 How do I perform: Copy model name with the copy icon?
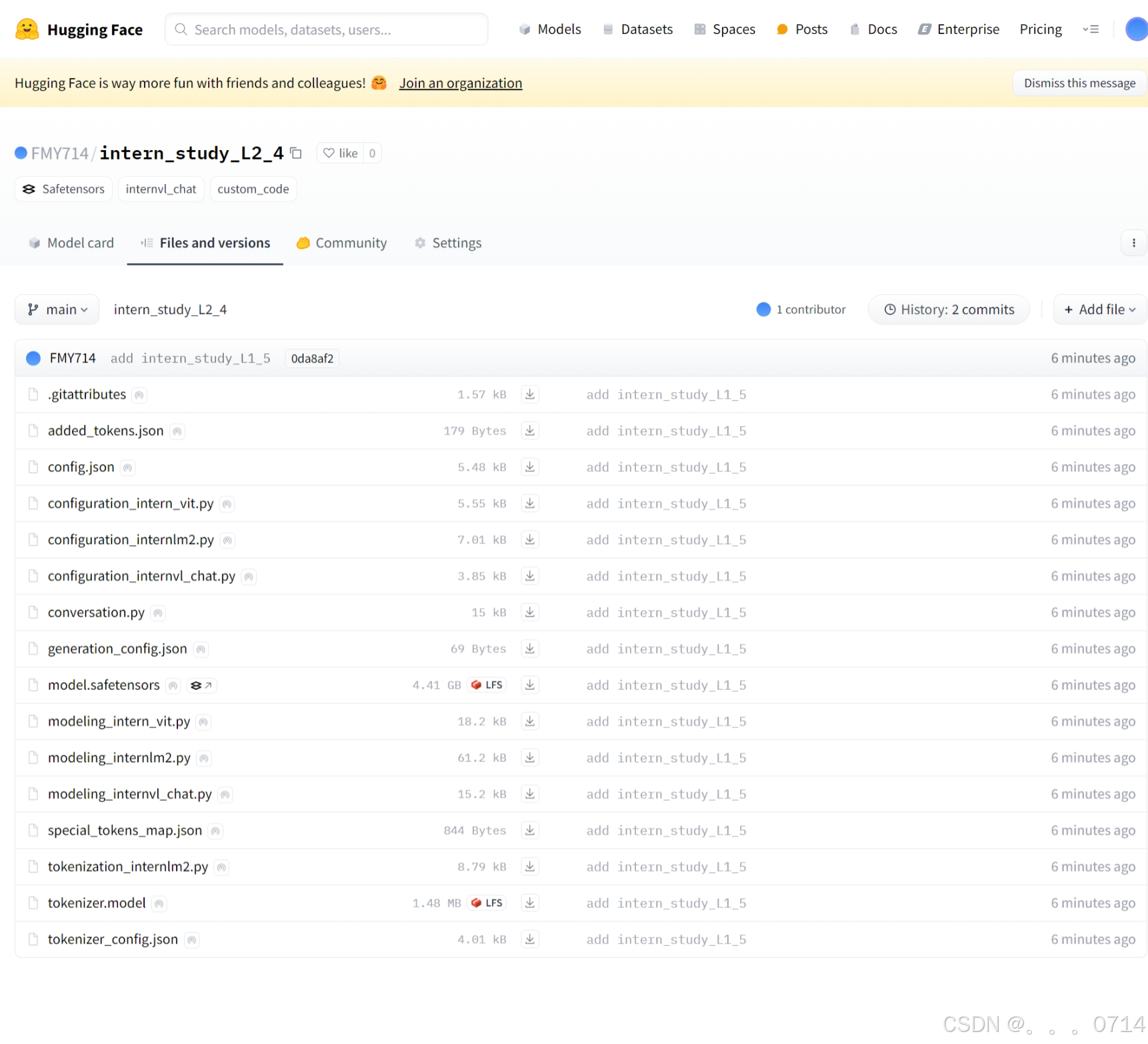(296, 153)
